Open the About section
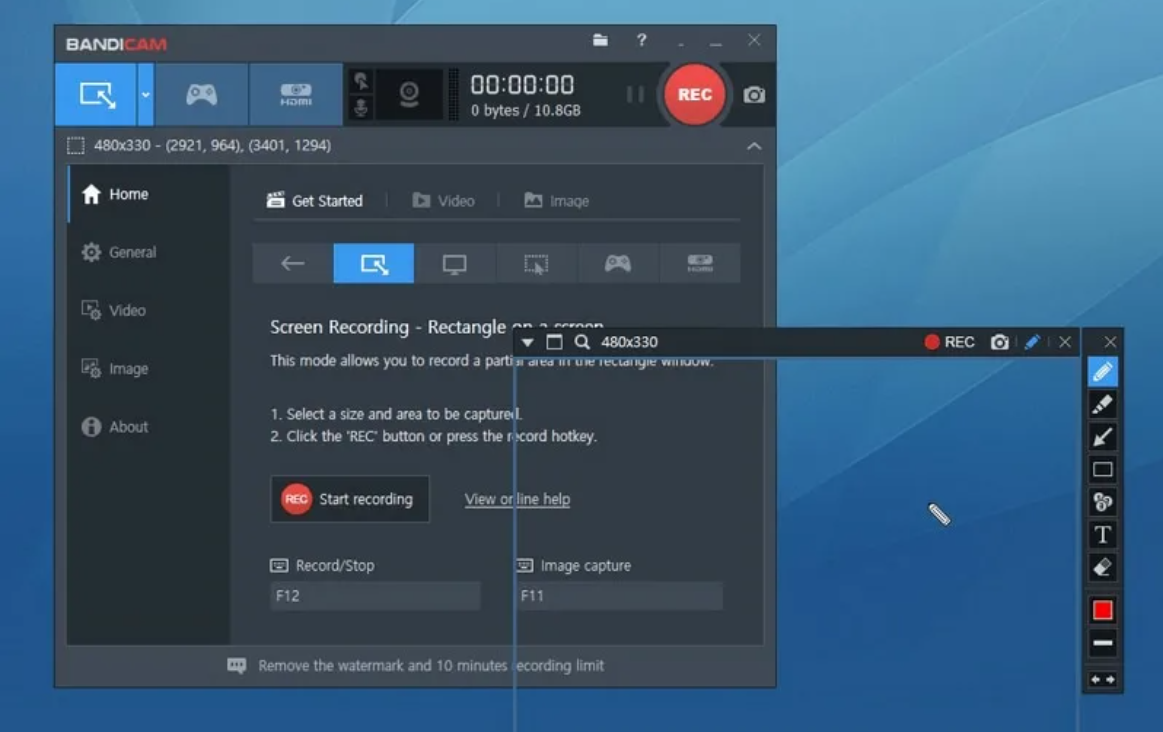 click(148, 426)
